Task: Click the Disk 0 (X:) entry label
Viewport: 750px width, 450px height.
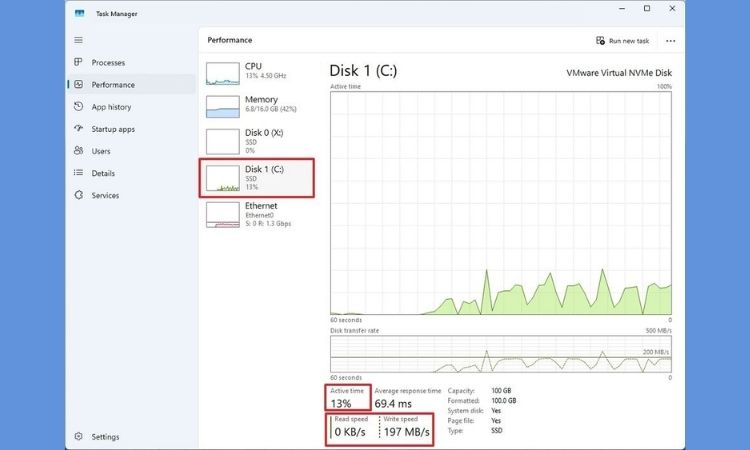Action: tap(264, 132)
